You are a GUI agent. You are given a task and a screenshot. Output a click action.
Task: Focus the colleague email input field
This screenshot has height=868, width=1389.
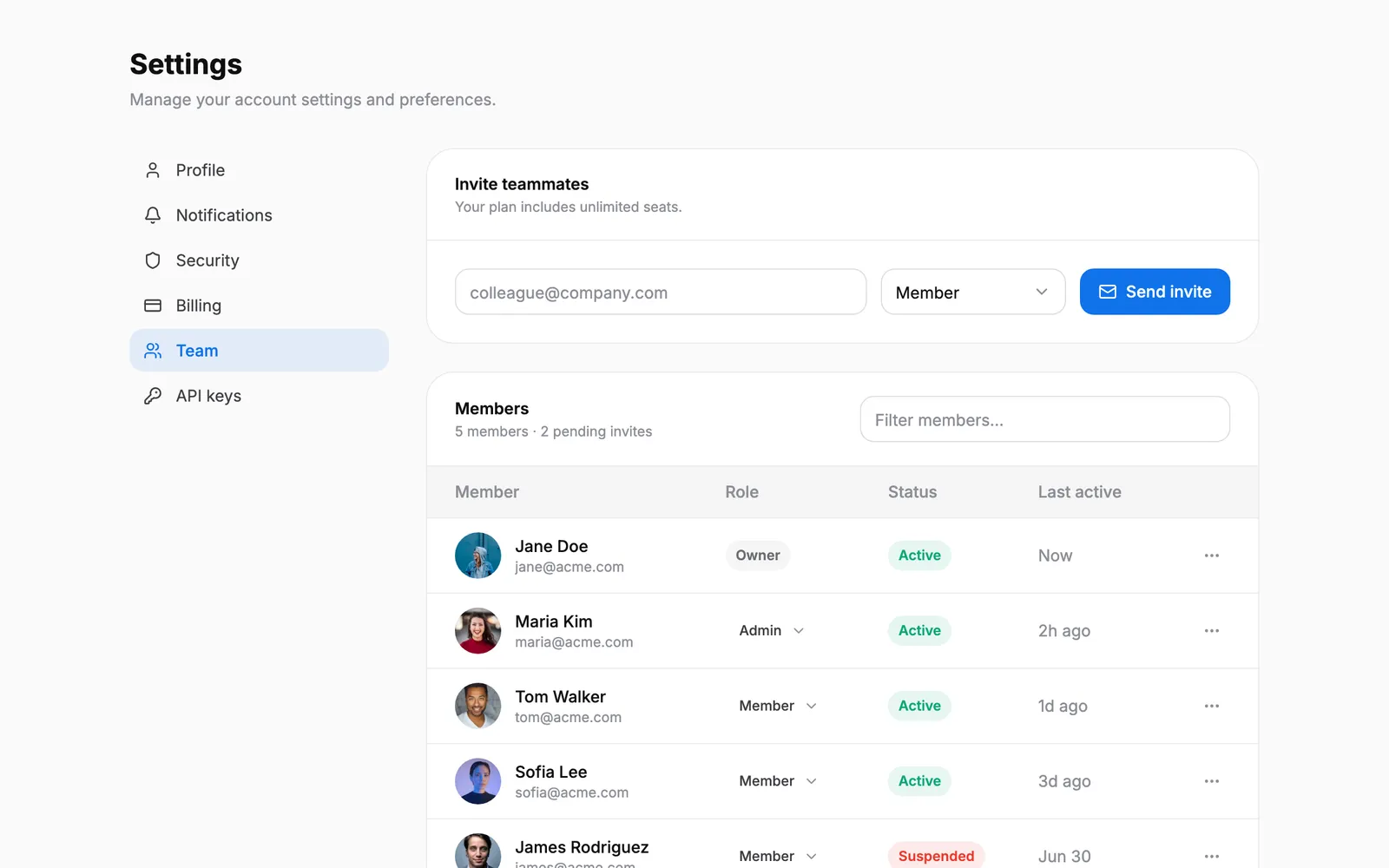[661, 292]
